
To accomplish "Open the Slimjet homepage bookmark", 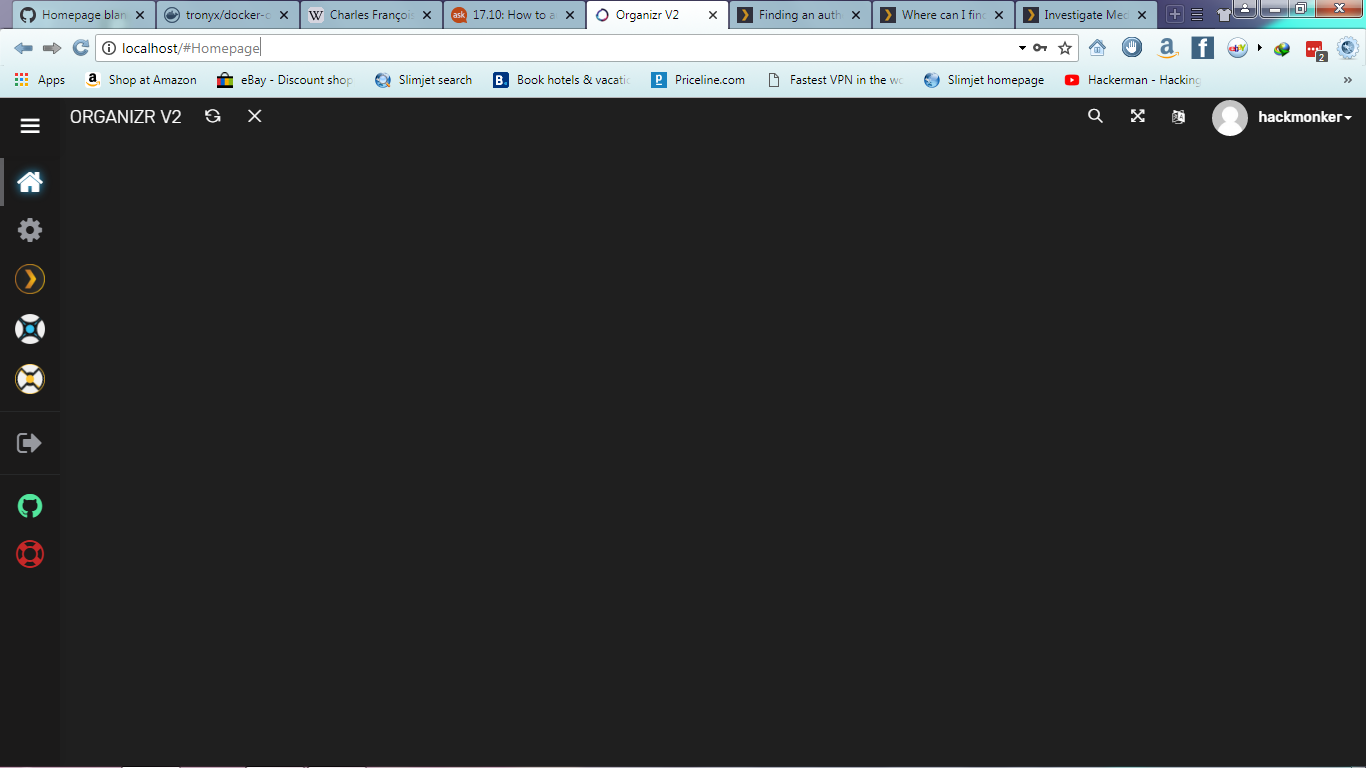I will [996, 80].
